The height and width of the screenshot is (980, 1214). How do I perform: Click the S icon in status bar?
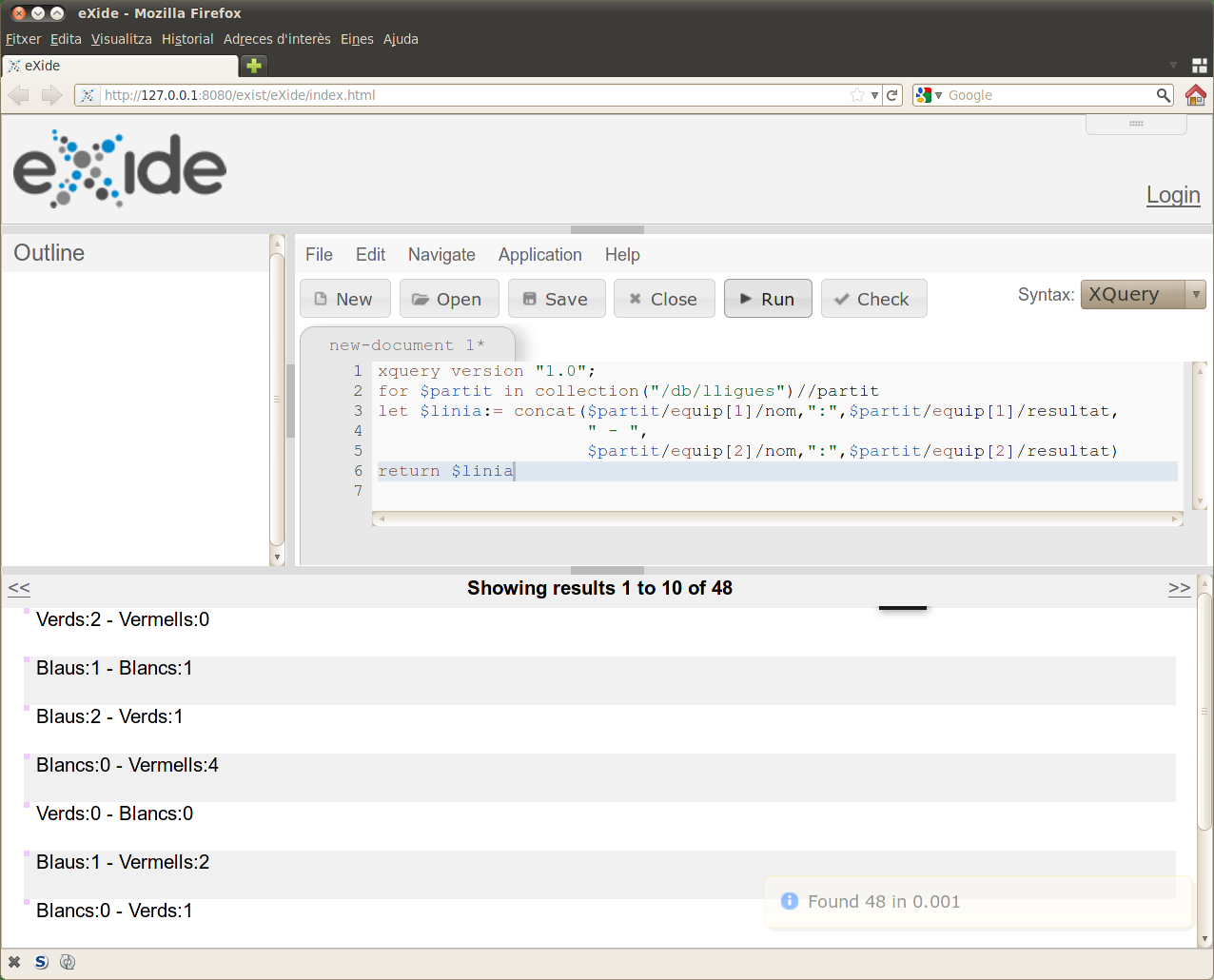pos(41,962)
